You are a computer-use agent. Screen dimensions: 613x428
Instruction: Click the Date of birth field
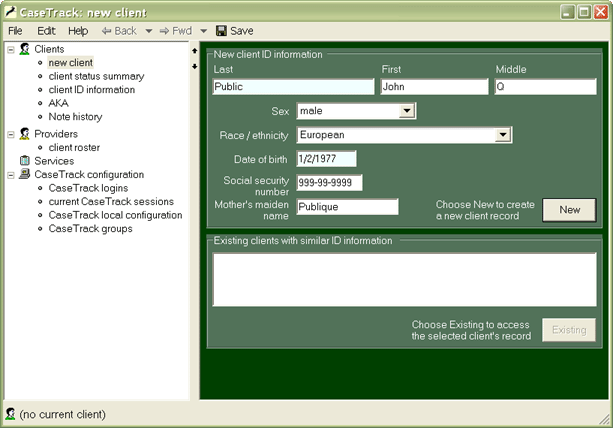(x=326, y=159)
